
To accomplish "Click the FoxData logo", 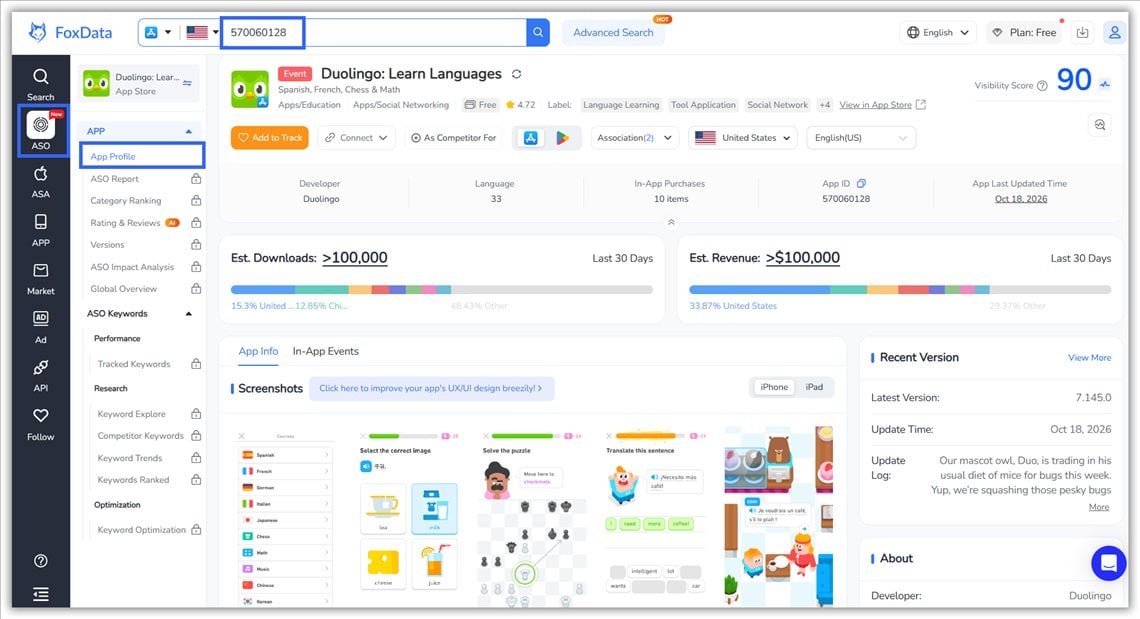I will point(71,32).
